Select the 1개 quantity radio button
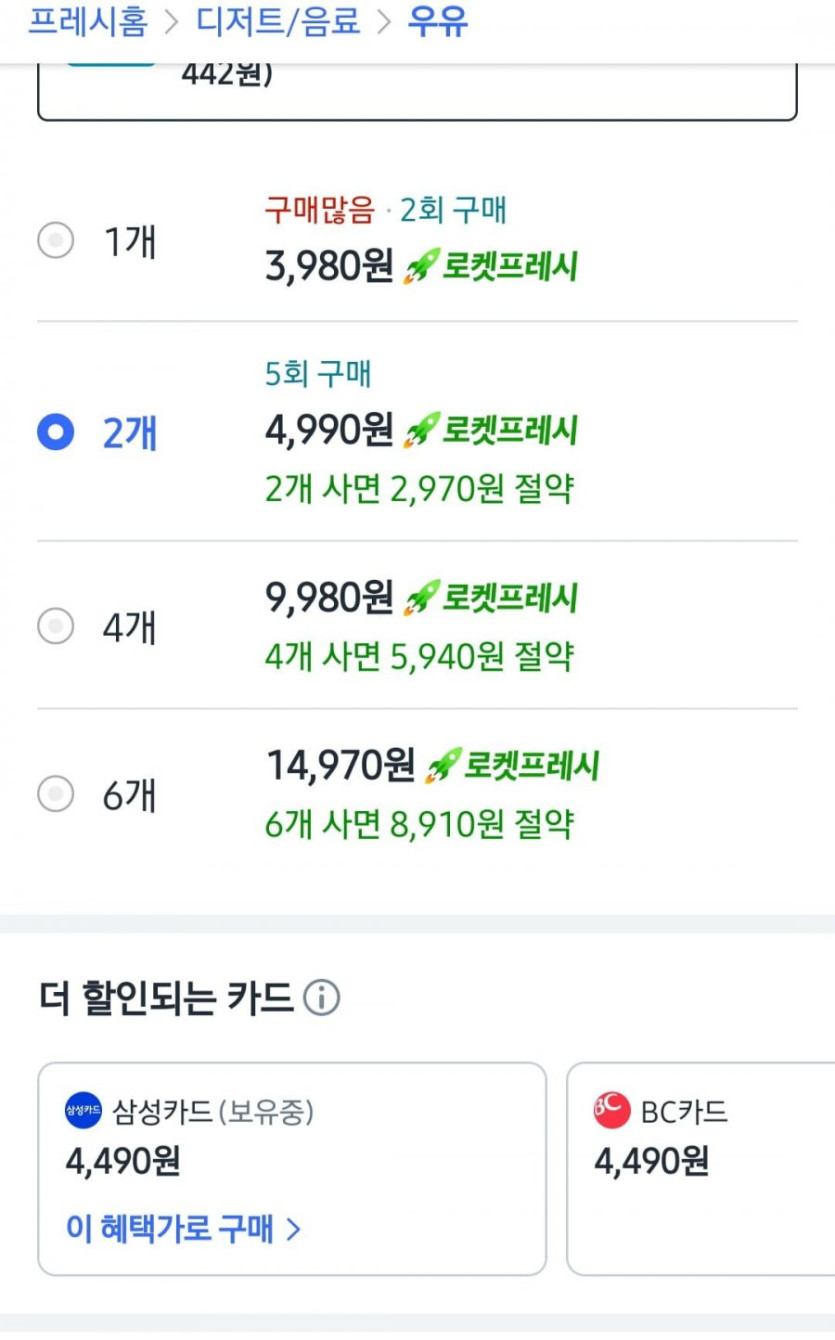 click(55, 241)
